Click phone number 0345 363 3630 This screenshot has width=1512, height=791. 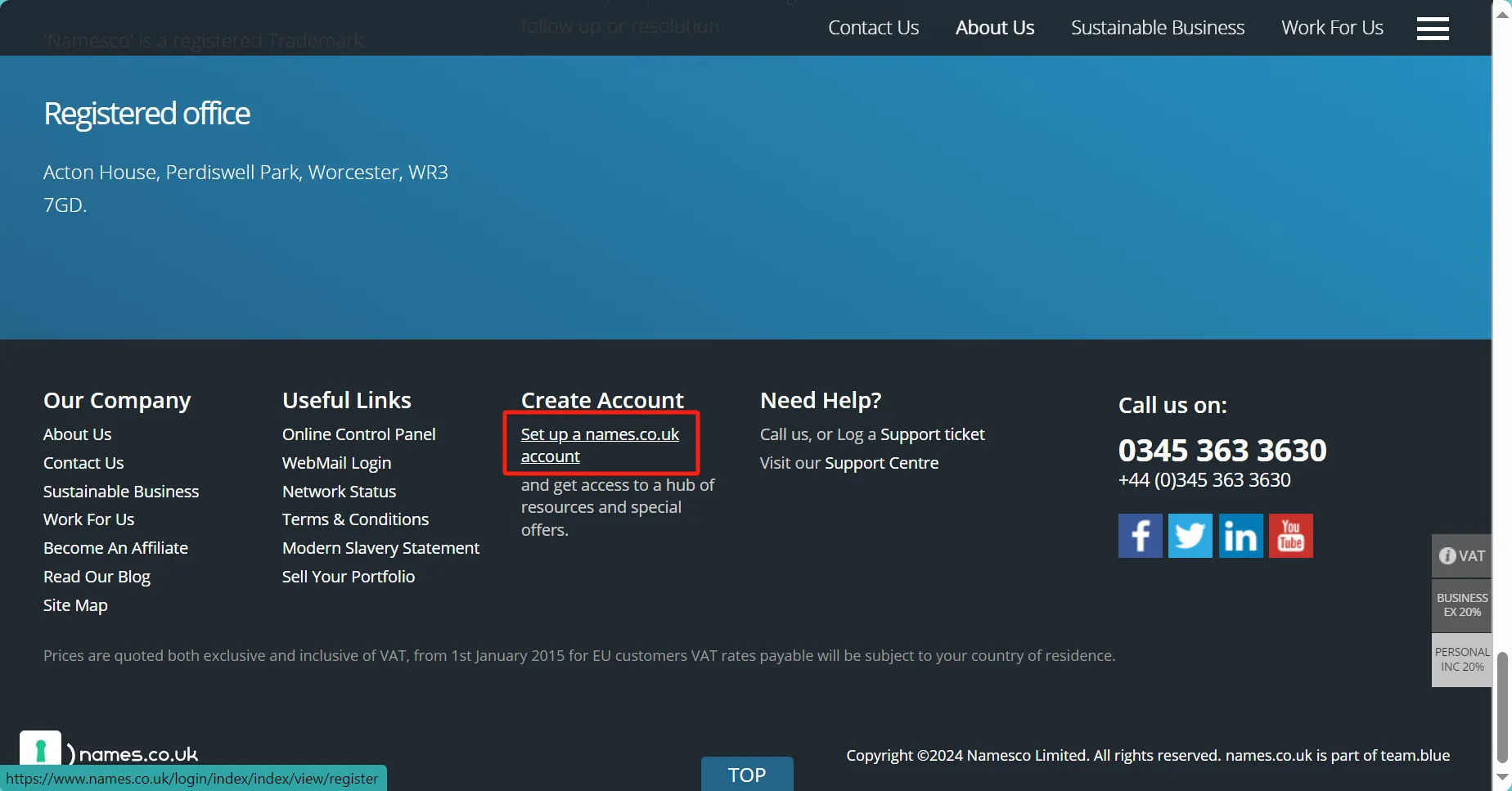(x=1222, y=450)
